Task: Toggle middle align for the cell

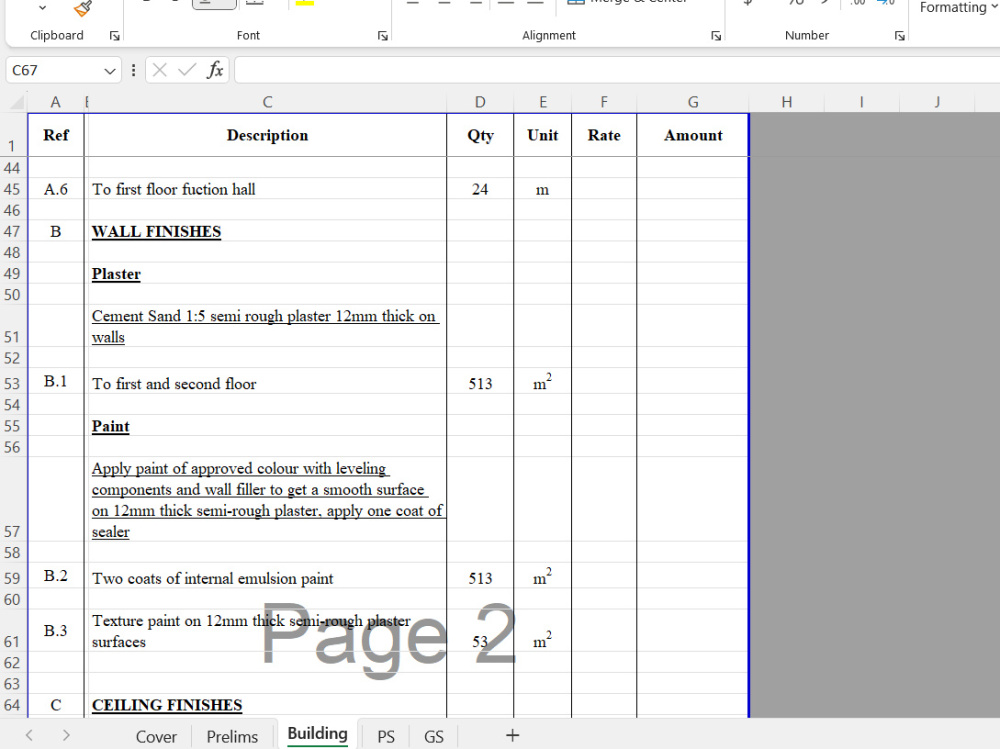Action: (444, 4)
